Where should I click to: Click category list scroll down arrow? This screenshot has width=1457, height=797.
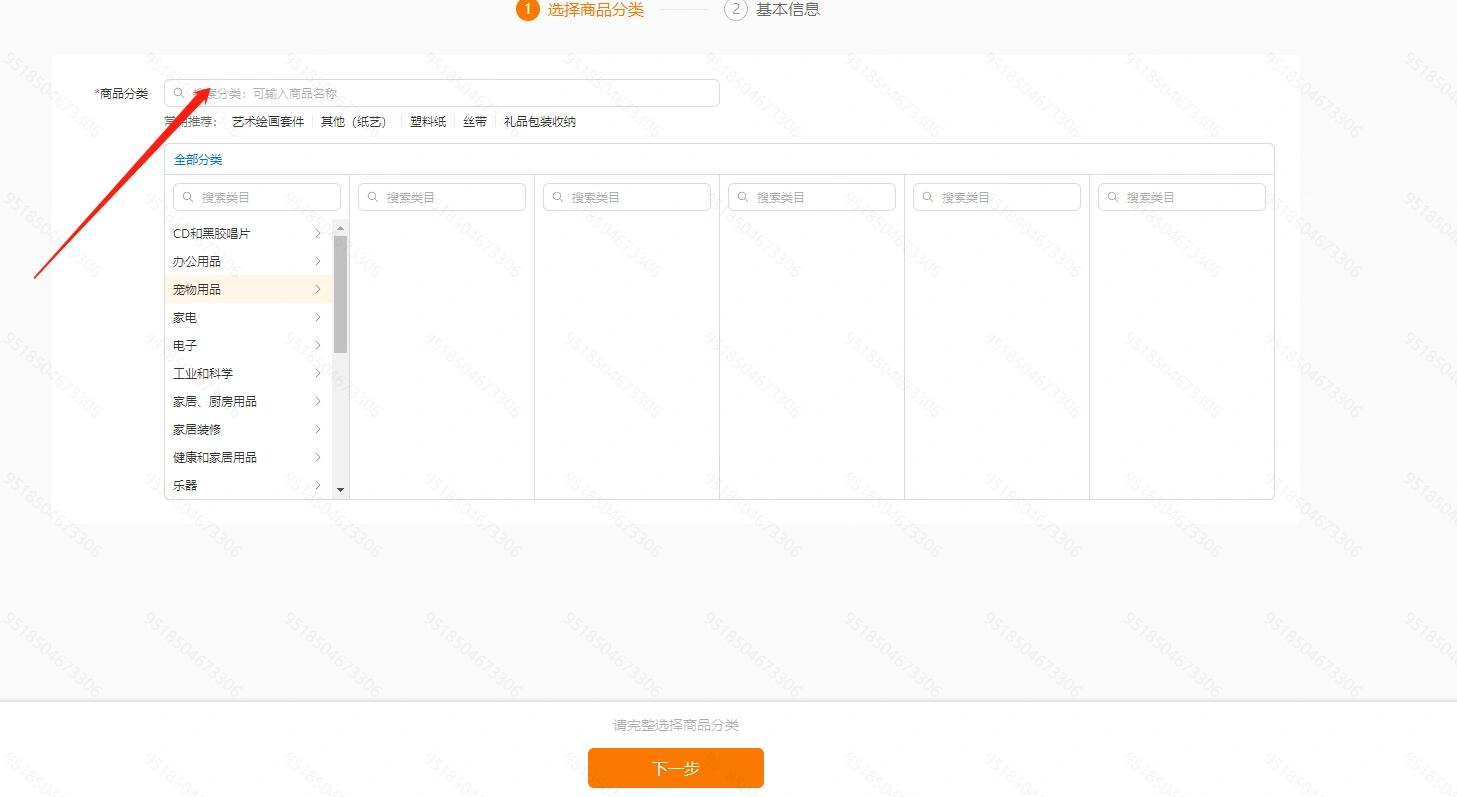(x=340, y=490)
